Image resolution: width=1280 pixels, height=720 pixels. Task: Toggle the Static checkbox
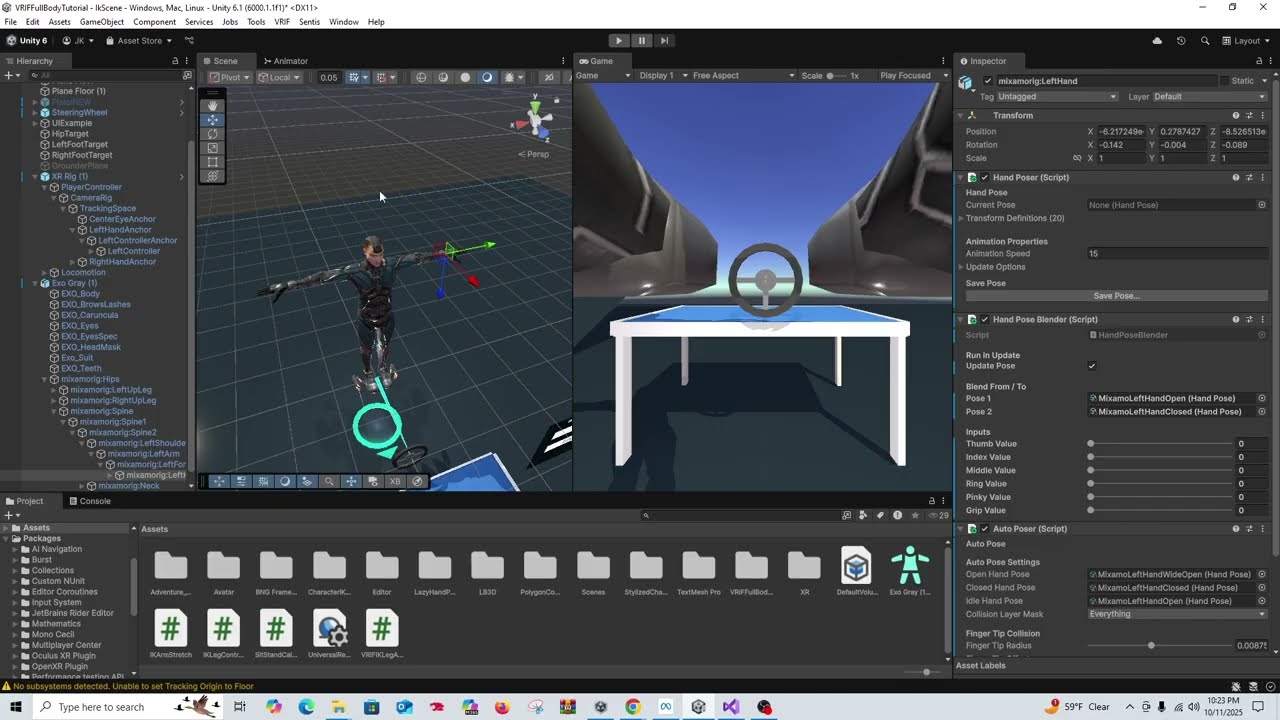point(1223,81)
